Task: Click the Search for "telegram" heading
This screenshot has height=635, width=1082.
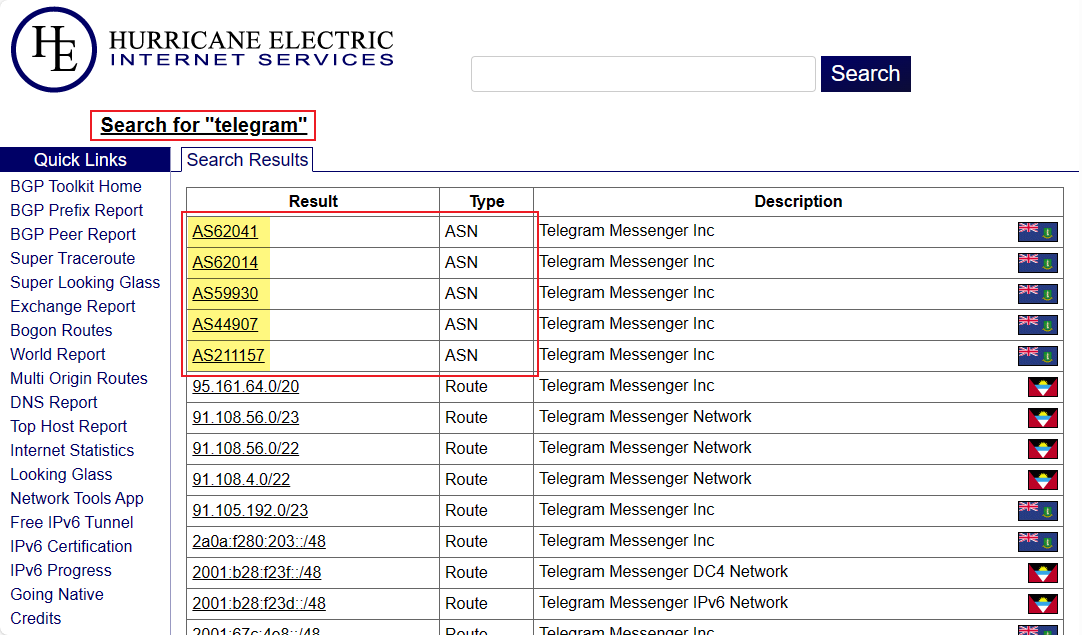Action: tap(203, 126)
